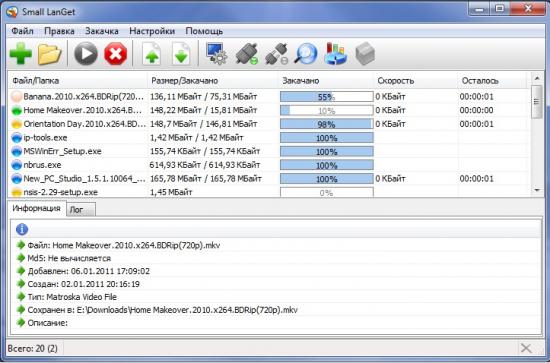
Task: Select the ip-tools.exe file name
Action: tap(45, 137)
